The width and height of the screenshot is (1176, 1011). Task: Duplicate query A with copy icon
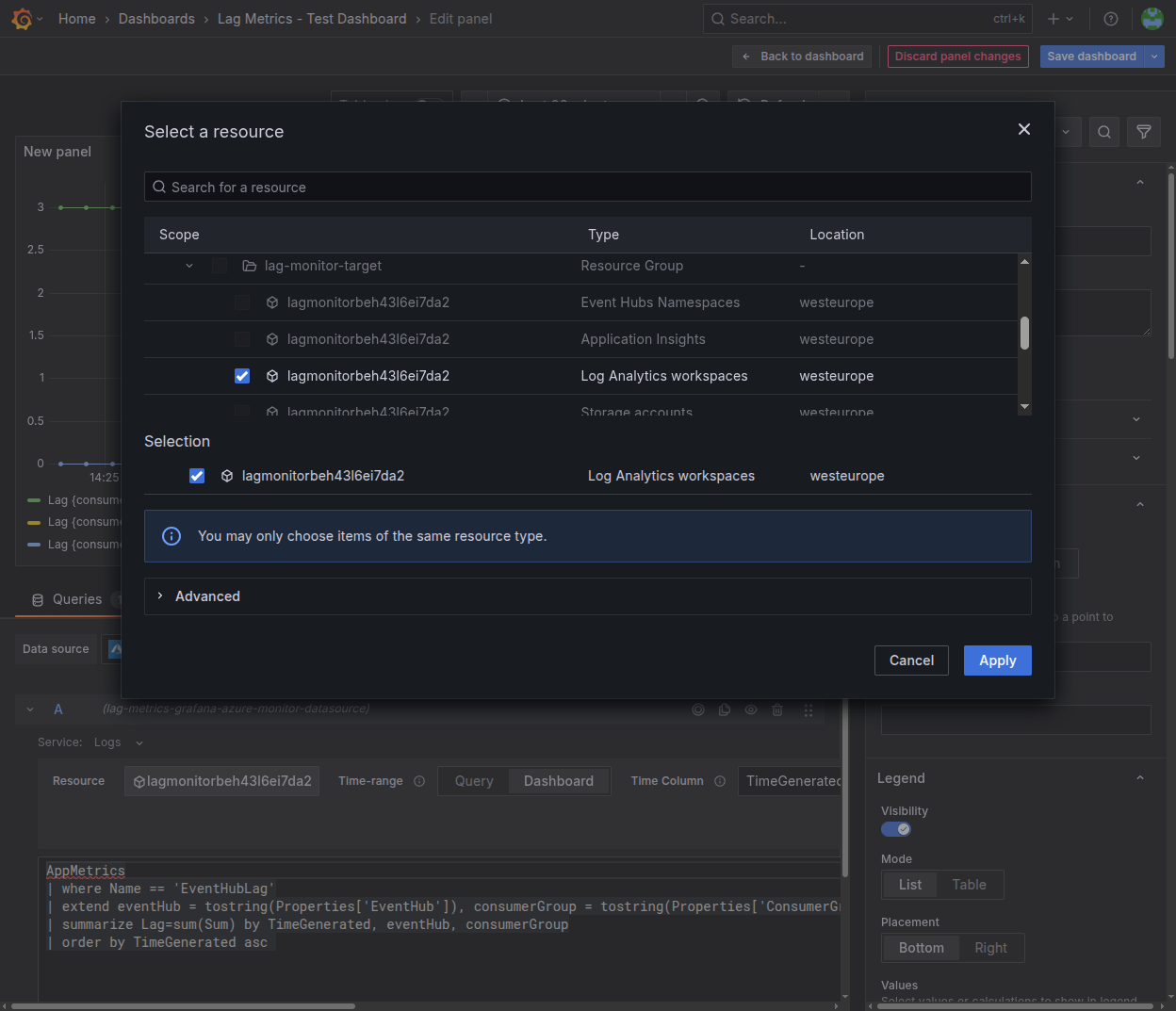725,709
